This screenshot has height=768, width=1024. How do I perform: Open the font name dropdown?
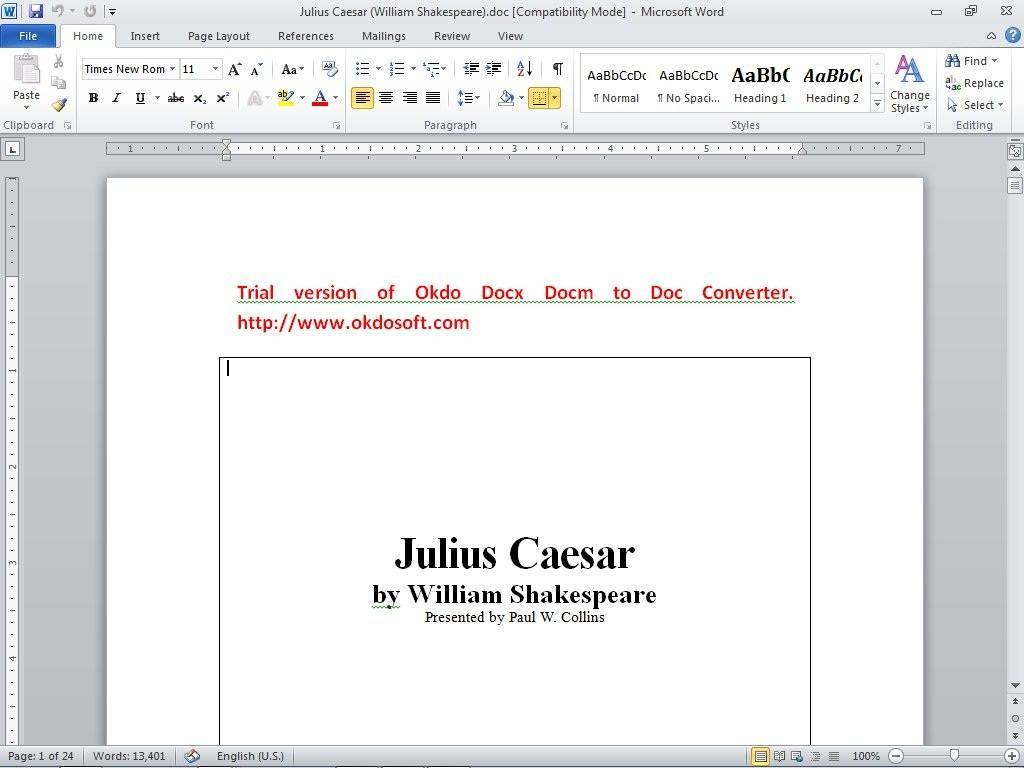click(172, 69)
